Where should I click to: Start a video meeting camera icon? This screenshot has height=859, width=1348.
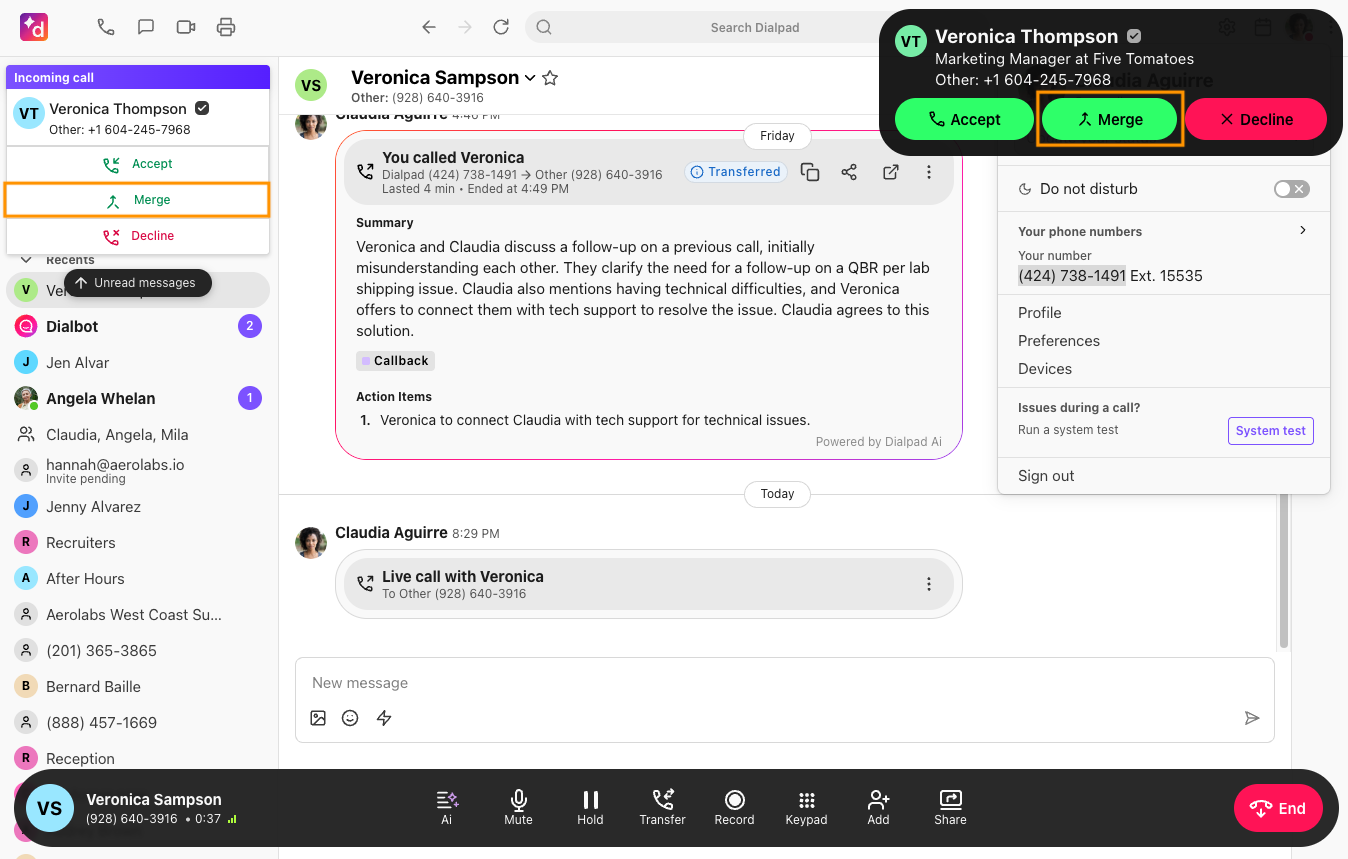(186, 27)
